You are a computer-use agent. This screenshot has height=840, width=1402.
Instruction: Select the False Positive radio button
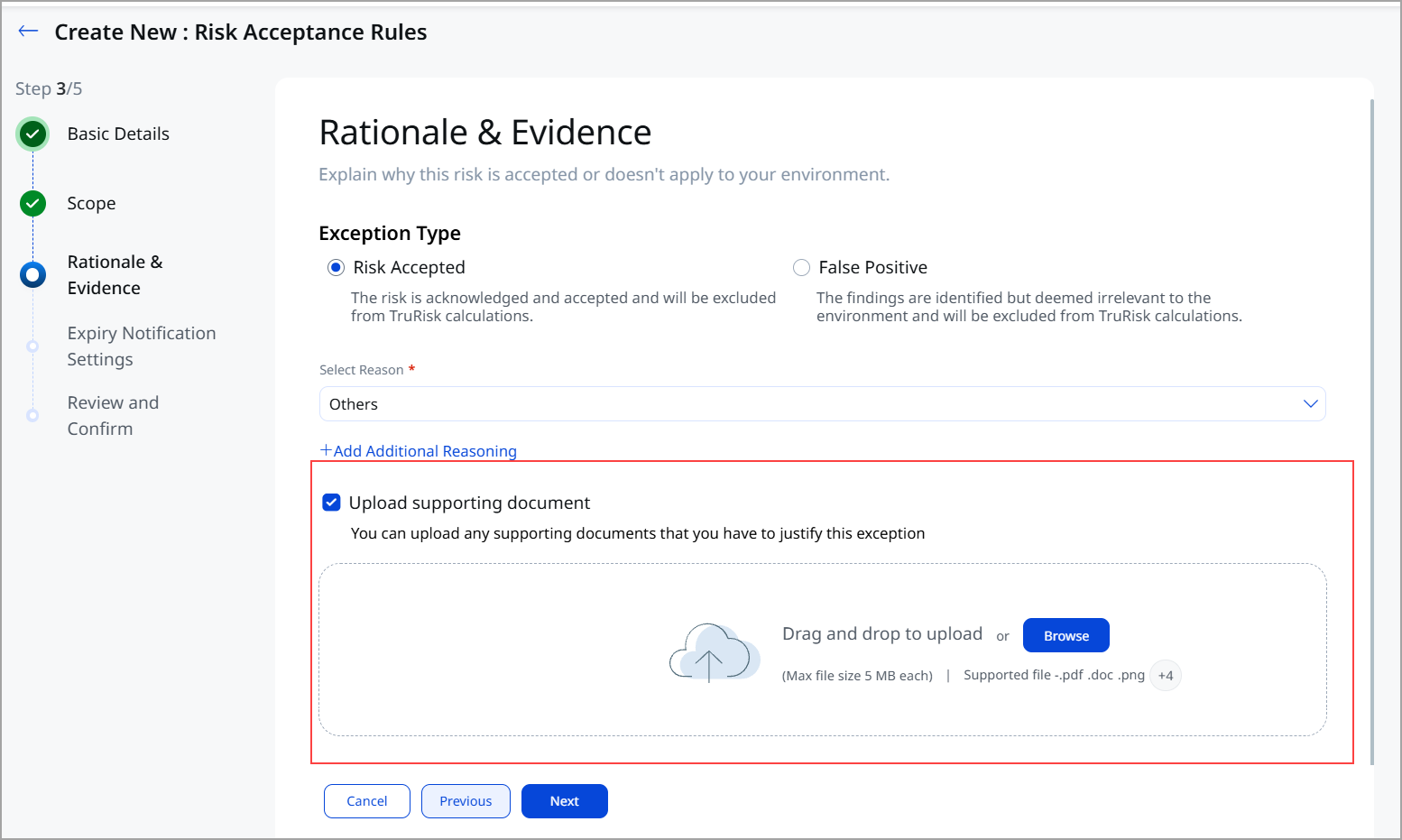click(801, 267)
